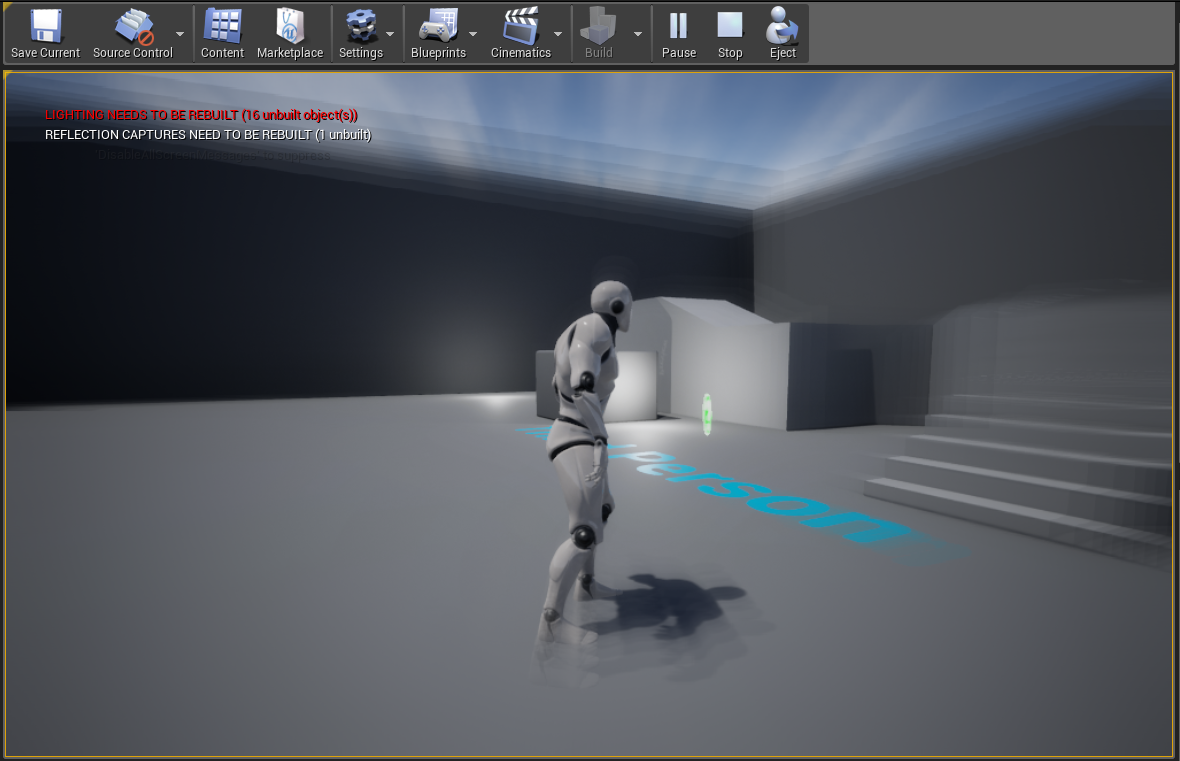1180x761 pixels.
Task: Expand the Source Control dropdown arrow
Action: pyautogui.click(x=180, y=34)
